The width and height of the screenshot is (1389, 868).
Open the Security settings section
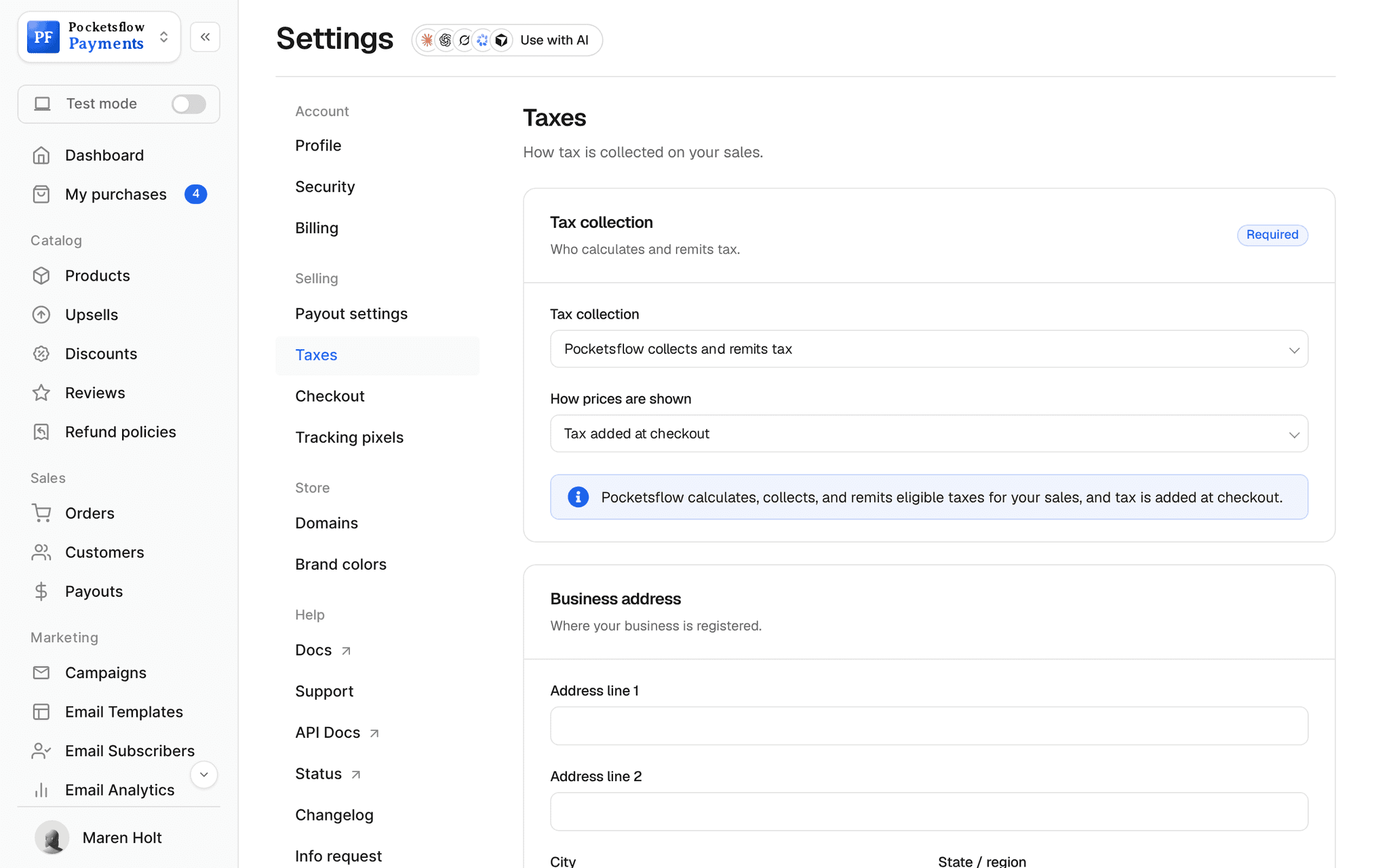click(x=325, y=187)
